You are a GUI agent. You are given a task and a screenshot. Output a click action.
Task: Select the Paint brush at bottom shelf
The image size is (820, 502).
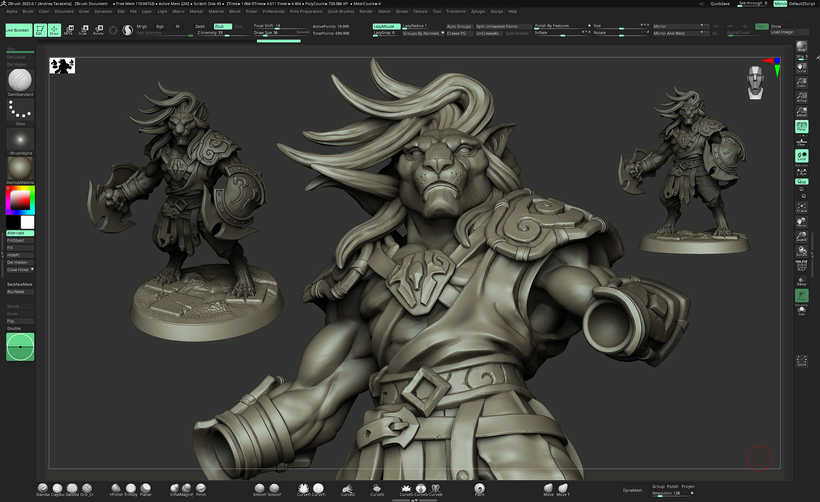pos(480,489)
